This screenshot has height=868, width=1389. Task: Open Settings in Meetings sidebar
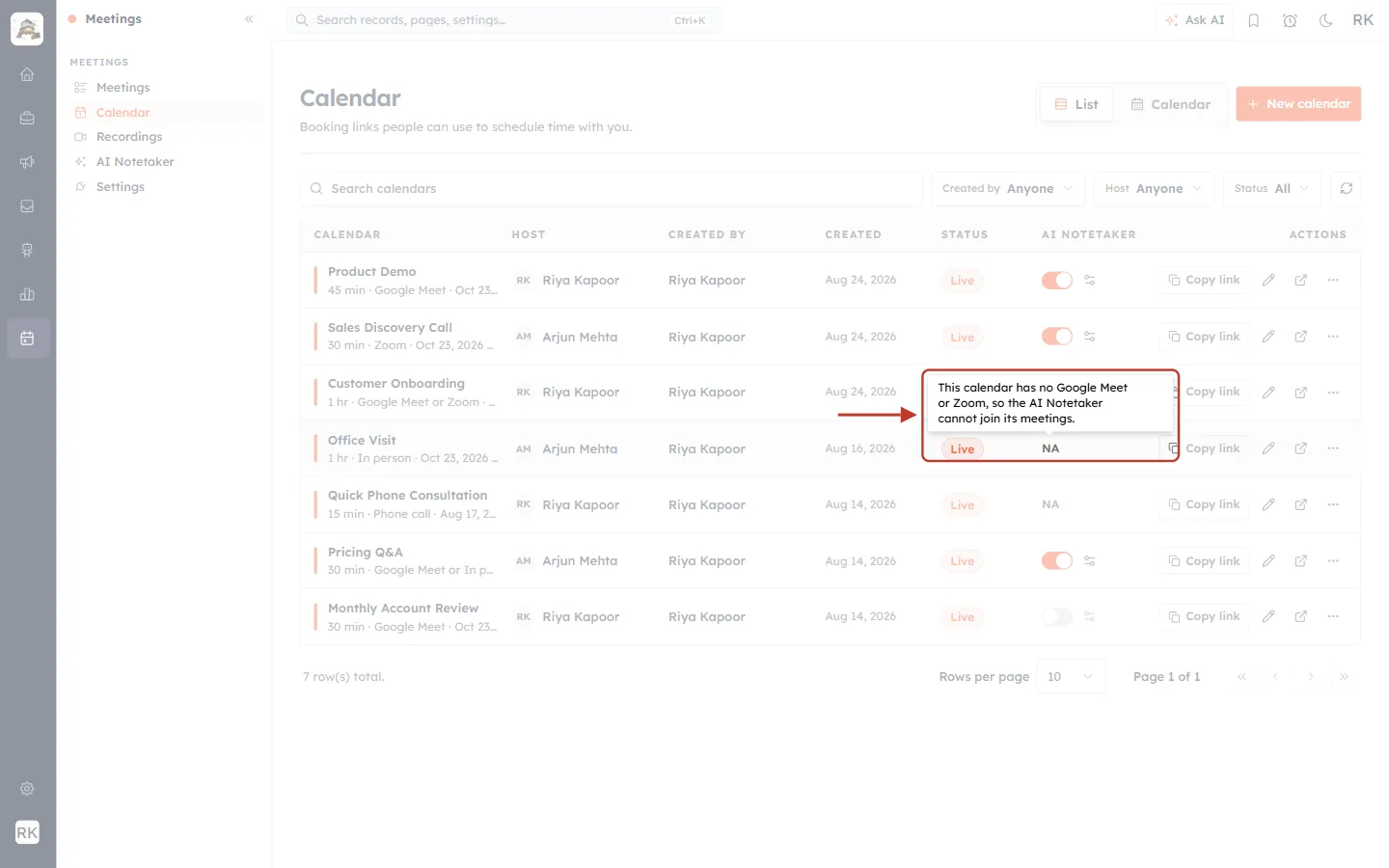pos(120,187)
